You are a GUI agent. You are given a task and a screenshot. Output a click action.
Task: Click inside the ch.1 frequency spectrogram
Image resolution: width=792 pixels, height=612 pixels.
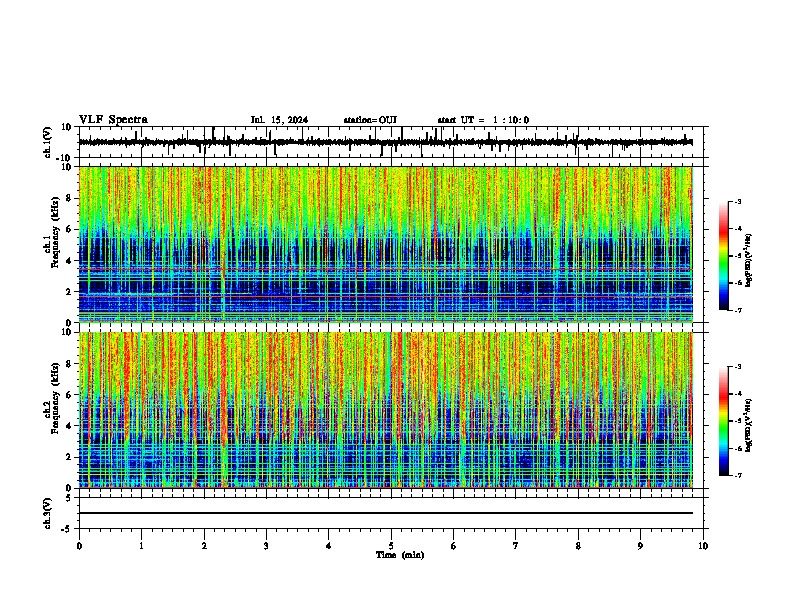pyautogui.click(x=385, y=244)
